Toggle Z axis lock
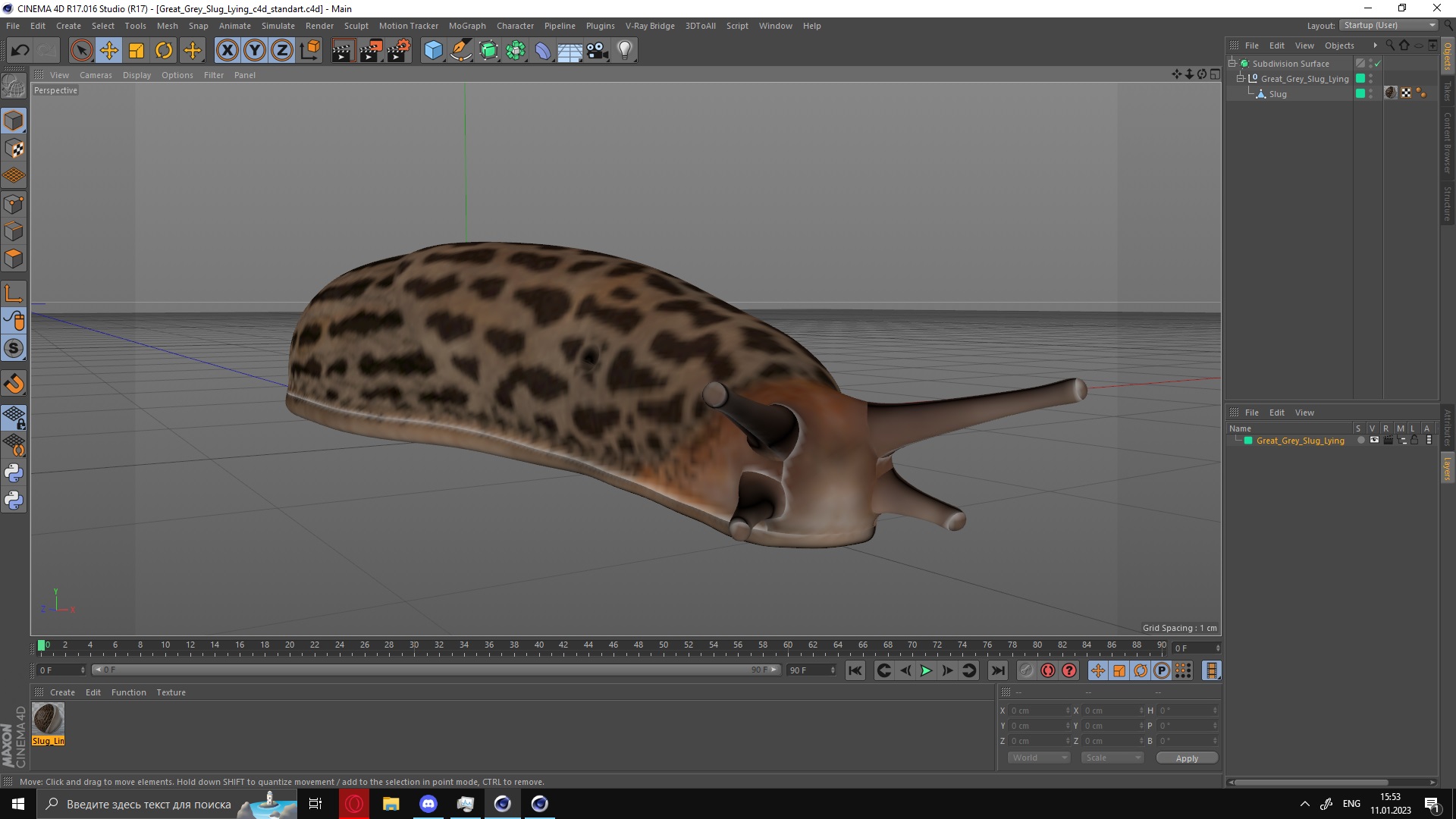Screen dimensions: 1456x819 coord(282,51)
